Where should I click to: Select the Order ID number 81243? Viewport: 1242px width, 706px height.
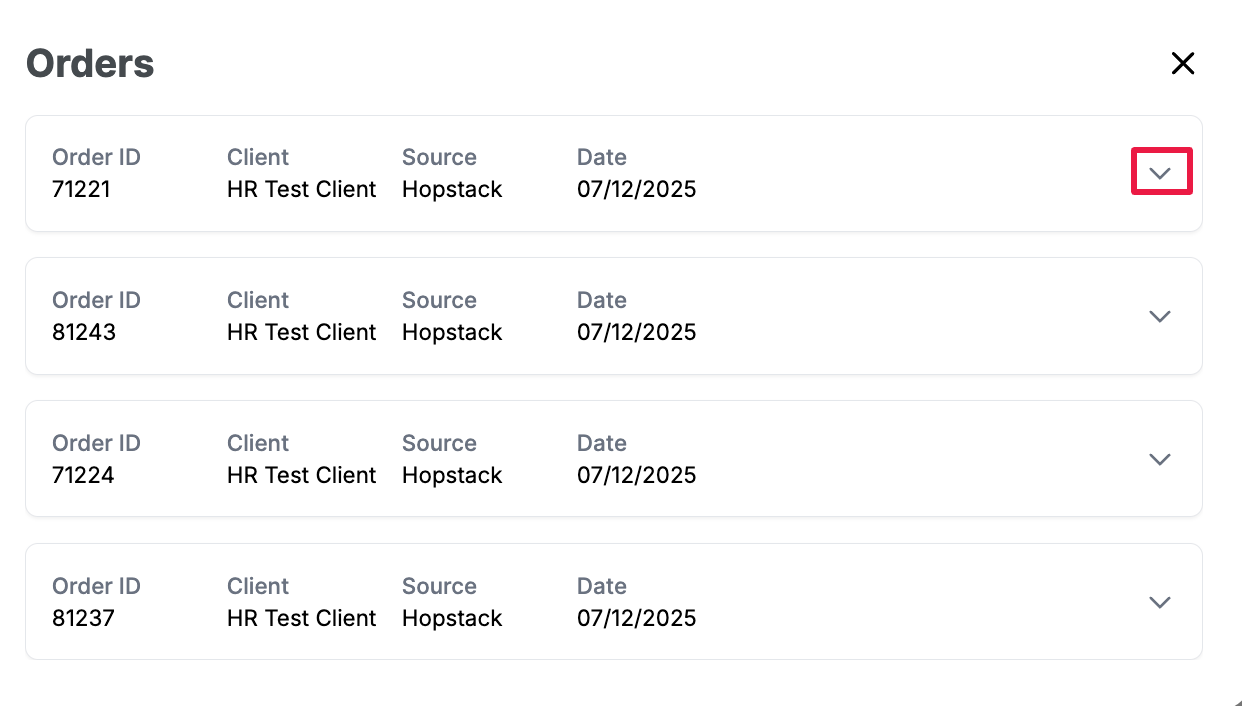click(84, 332)
